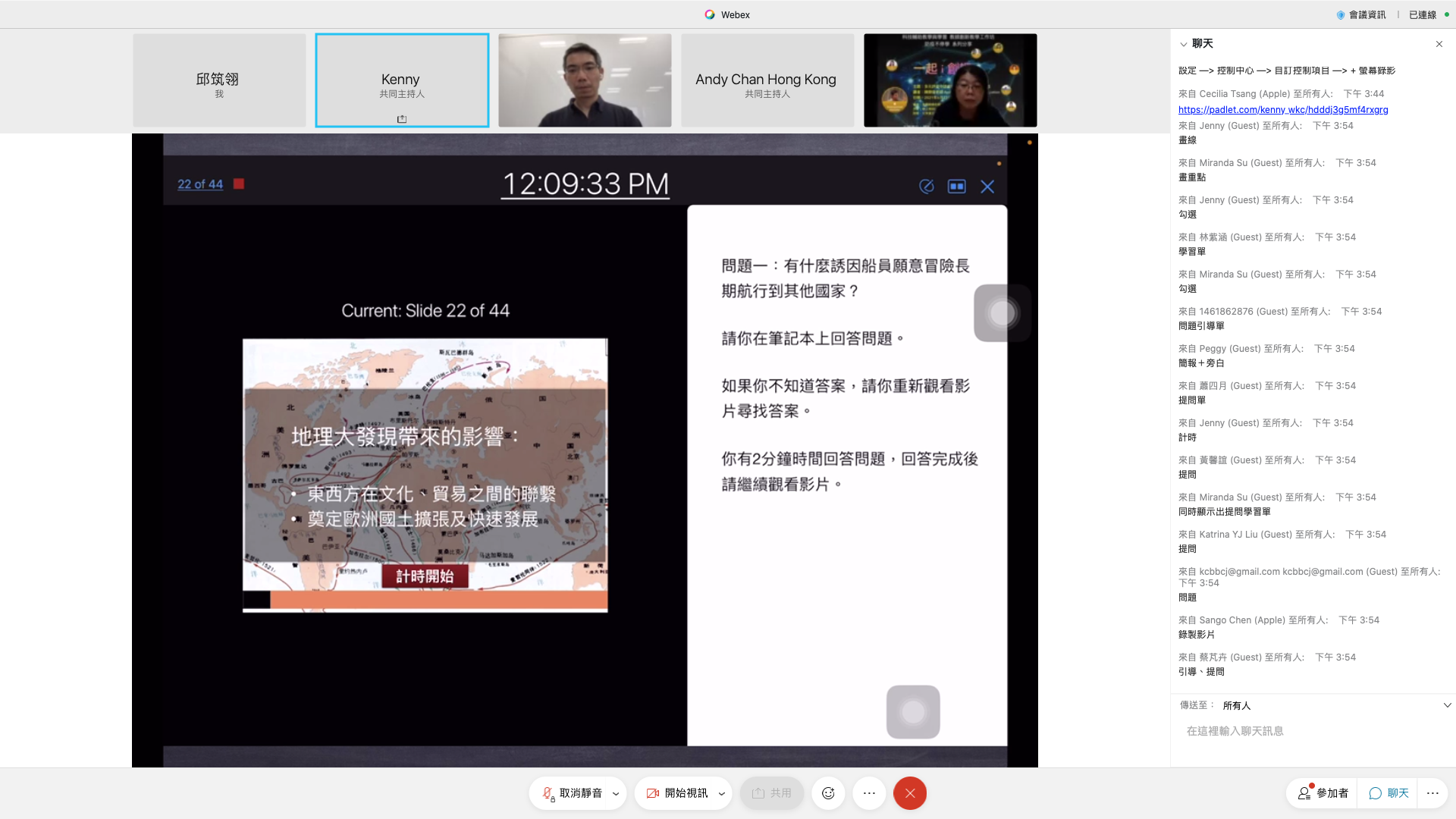This screenshot has width=1456, height=819.
Task: Start video with 開始視訊 button
Action: click(x=677, y=793)
